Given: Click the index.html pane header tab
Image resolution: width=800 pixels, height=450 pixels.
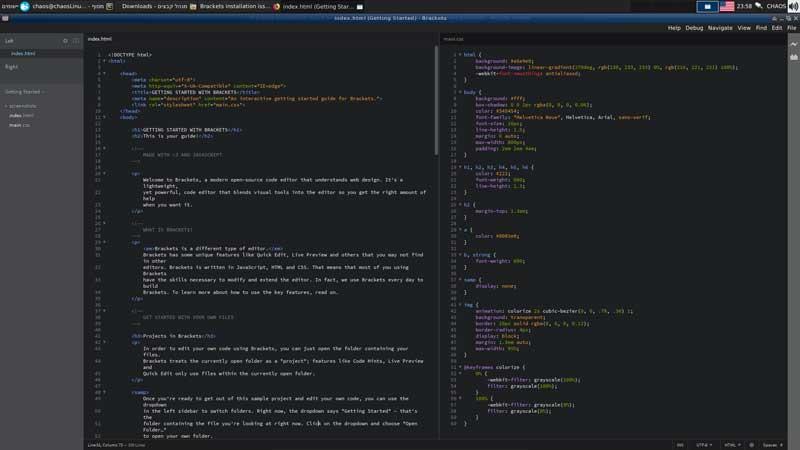Looking at the screenshot, I should point(99,39).
